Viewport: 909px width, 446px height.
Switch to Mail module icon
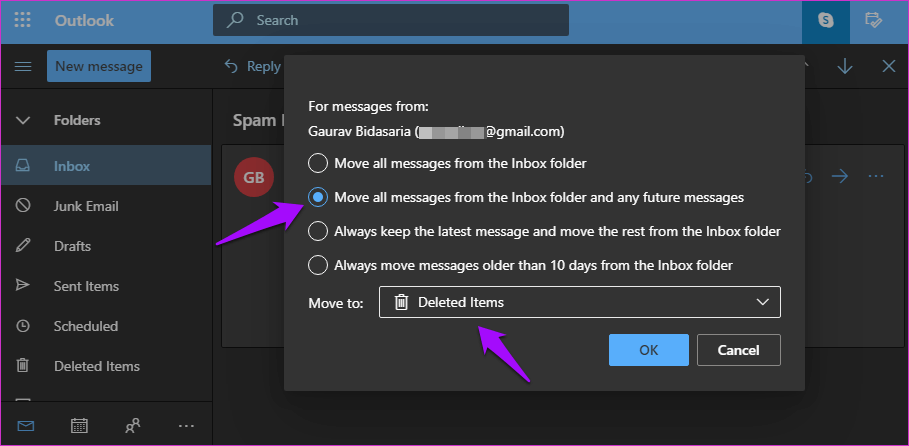tap(26, 426)
